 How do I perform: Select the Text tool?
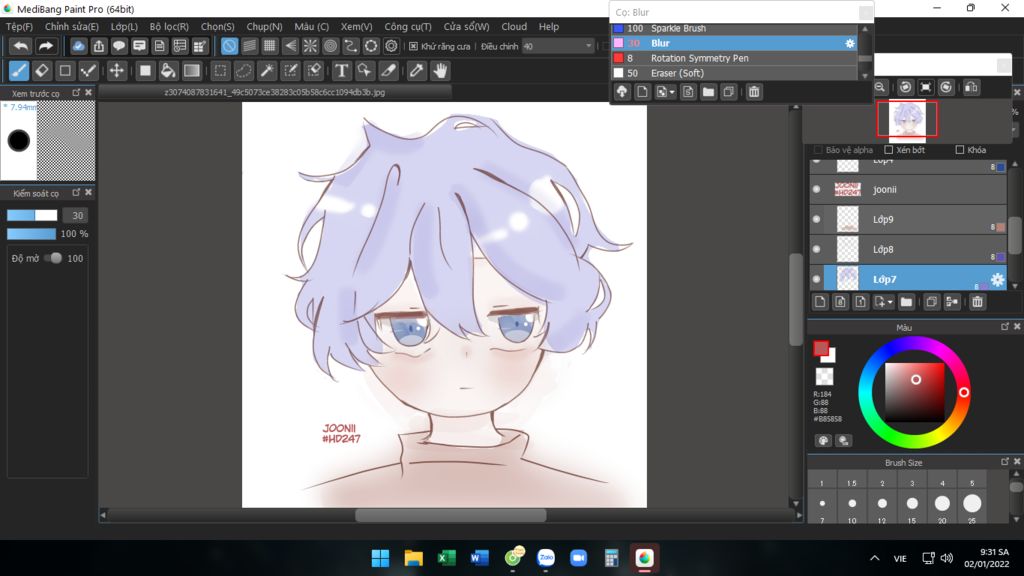(341, 71)
